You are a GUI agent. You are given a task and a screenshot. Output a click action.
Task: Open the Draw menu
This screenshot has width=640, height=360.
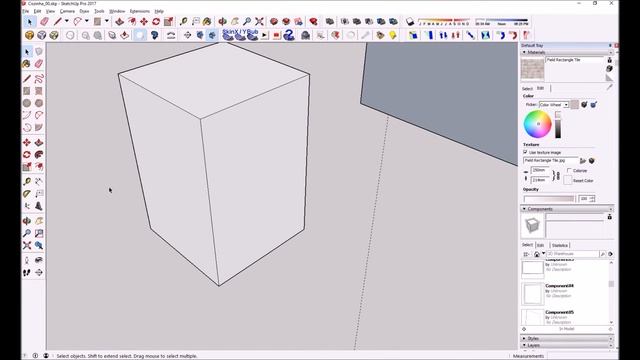point(84,11)
